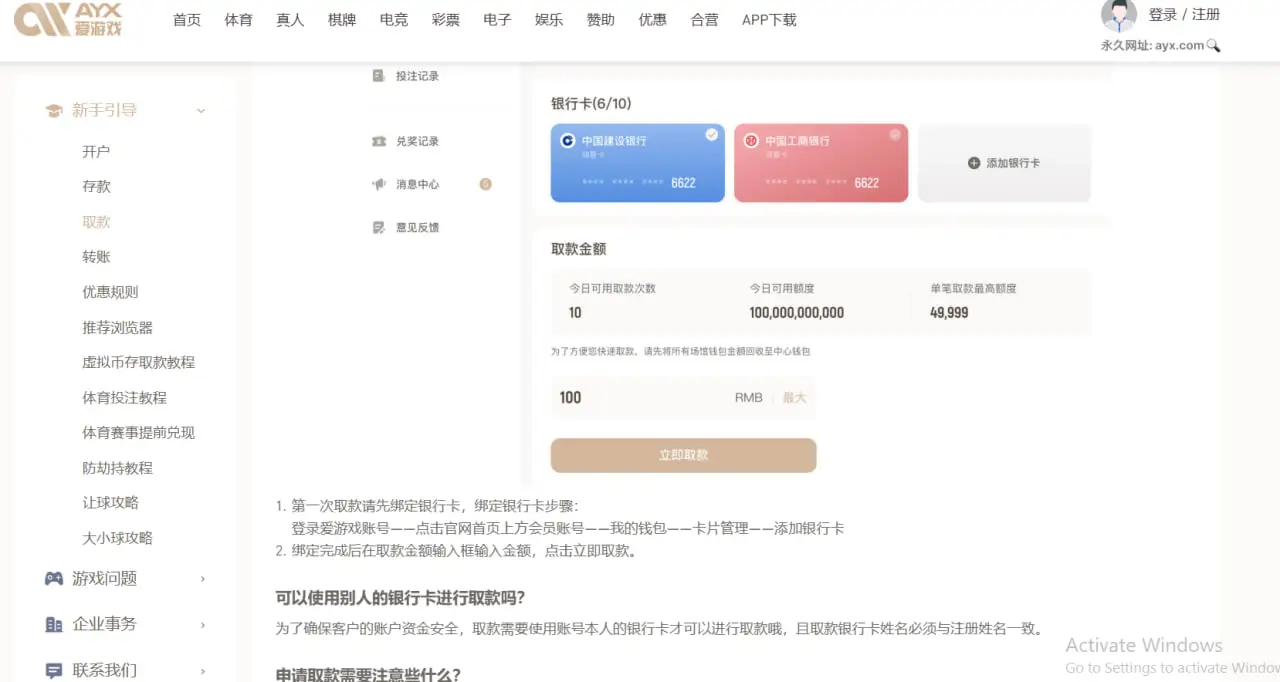This screenshot has width=1280, height=682.
Task: Open the 投注记录 betting records icon
Action: coord(378,75)
